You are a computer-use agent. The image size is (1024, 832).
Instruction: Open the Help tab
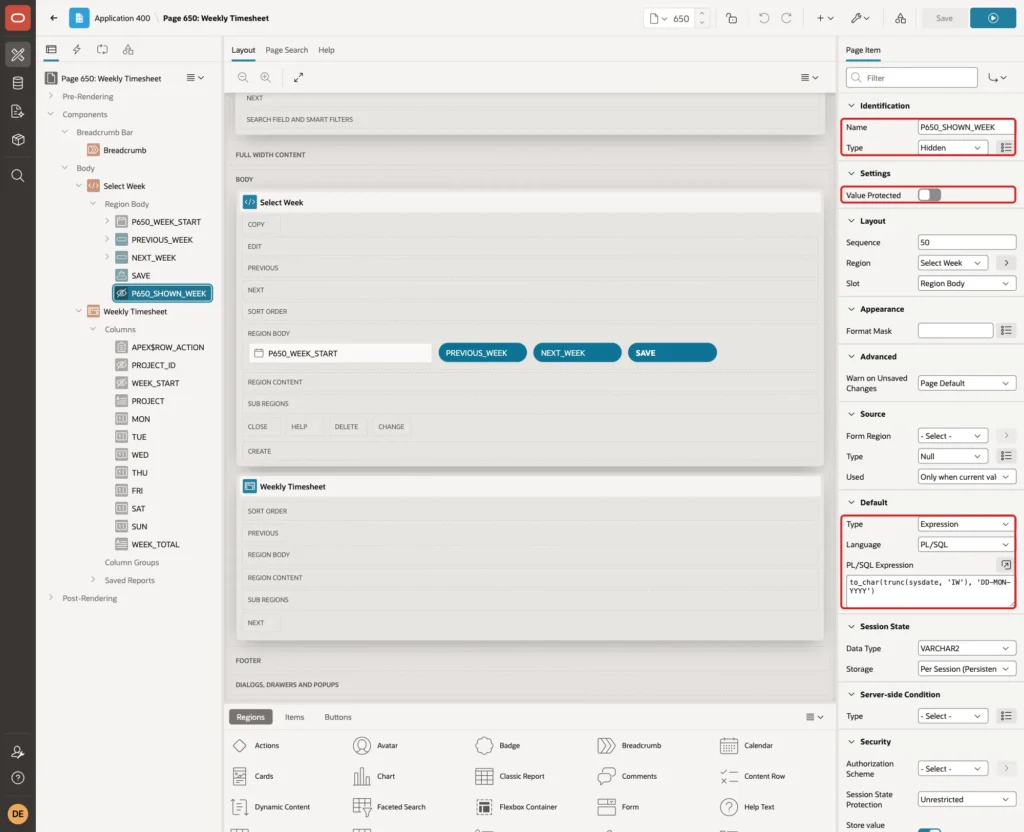[327, 50]
